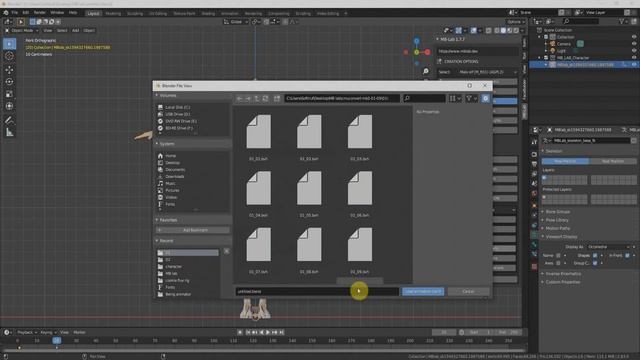The height and width of the screenshot is (360, 640).
Task: Open the Display As dropdown
Action: [x=608, y=247]
